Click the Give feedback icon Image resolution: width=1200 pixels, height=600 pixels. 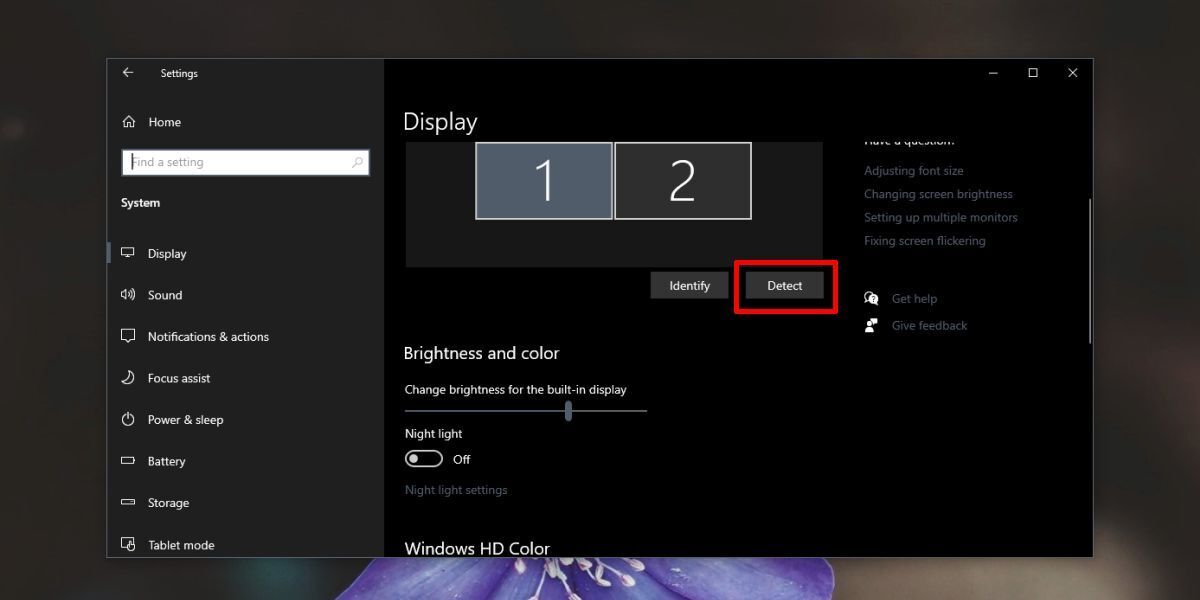[871, 324]
